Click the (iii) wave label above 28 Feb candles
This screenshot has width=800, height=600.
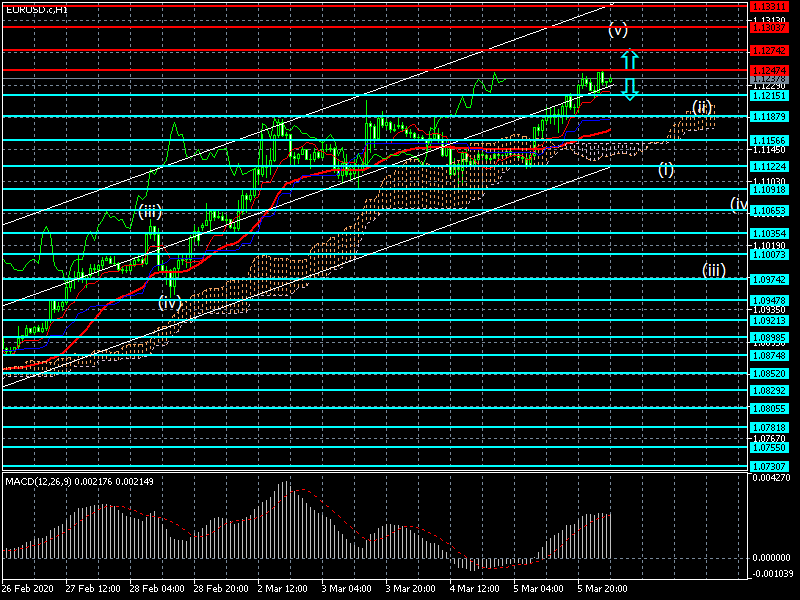(150, 212)
